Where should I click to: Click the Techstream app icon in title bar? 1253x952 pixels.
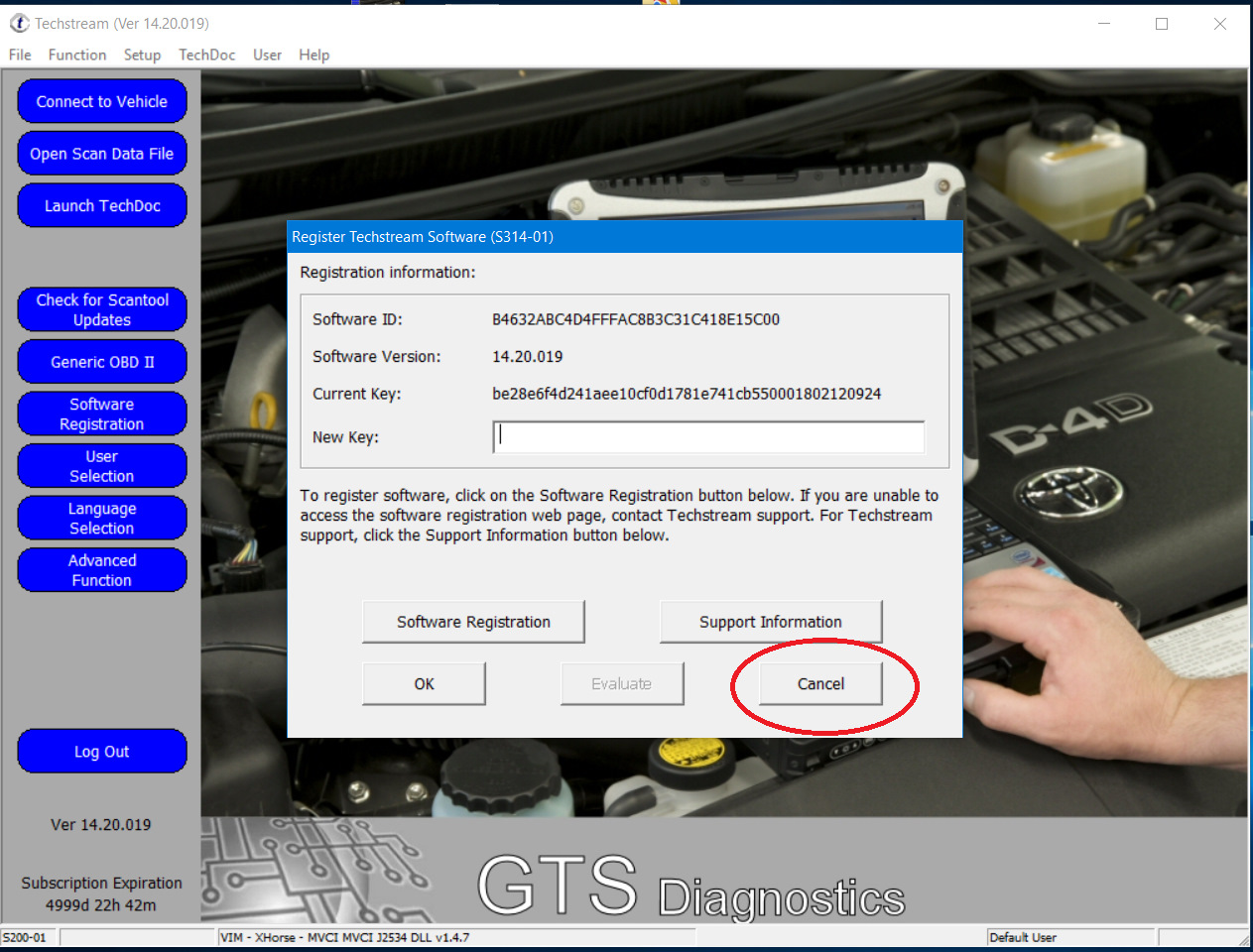pyautogui.click(x=19, y=23)
